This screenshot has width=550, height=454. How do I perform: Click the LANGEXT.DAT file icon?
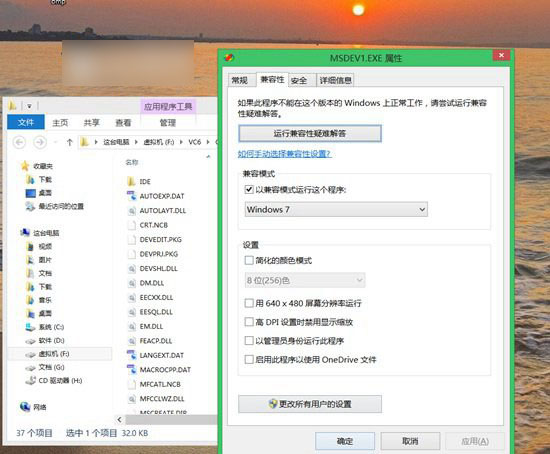pos(132,355)
